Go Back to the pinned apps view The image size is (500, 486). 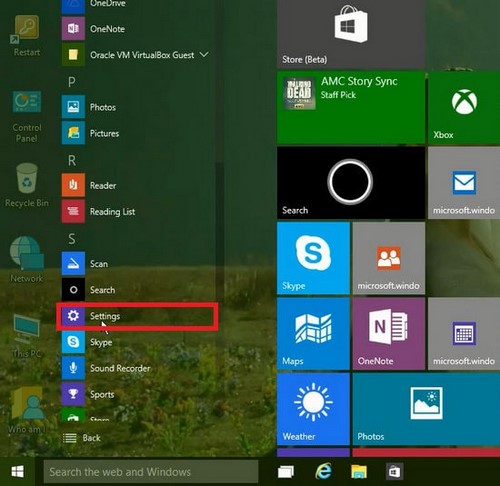[x=82, y=438]
